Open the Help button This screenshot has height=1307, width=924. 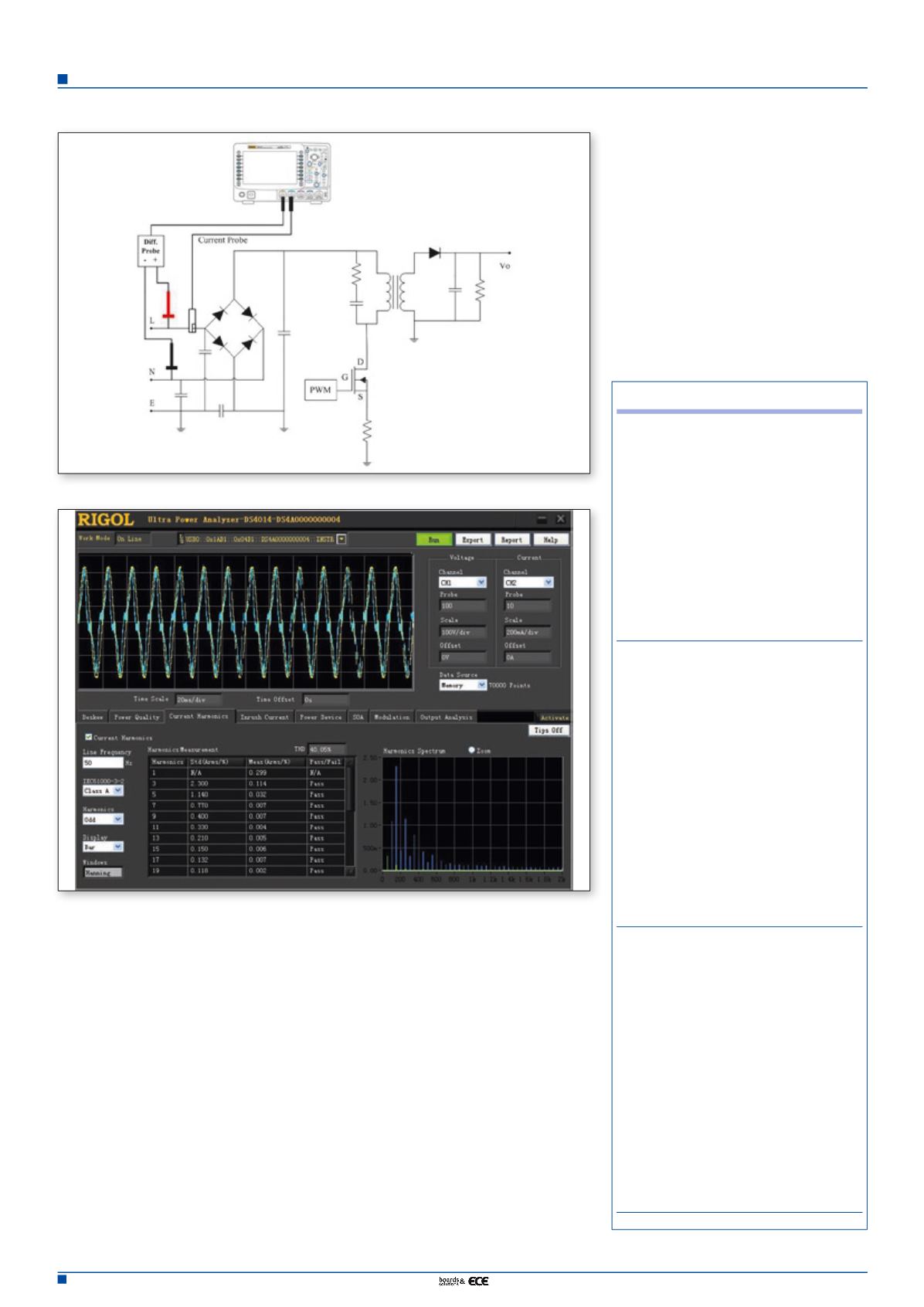pyautogui.click(x=551, y=540)
